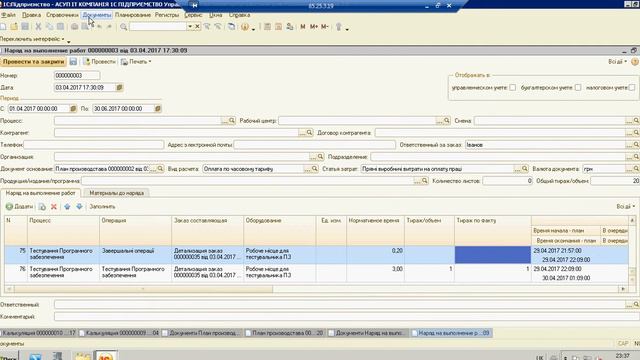Click the calendar toolbar icon
The height and width of the screenshot is (360, 640).
click(x=278, y=27)
